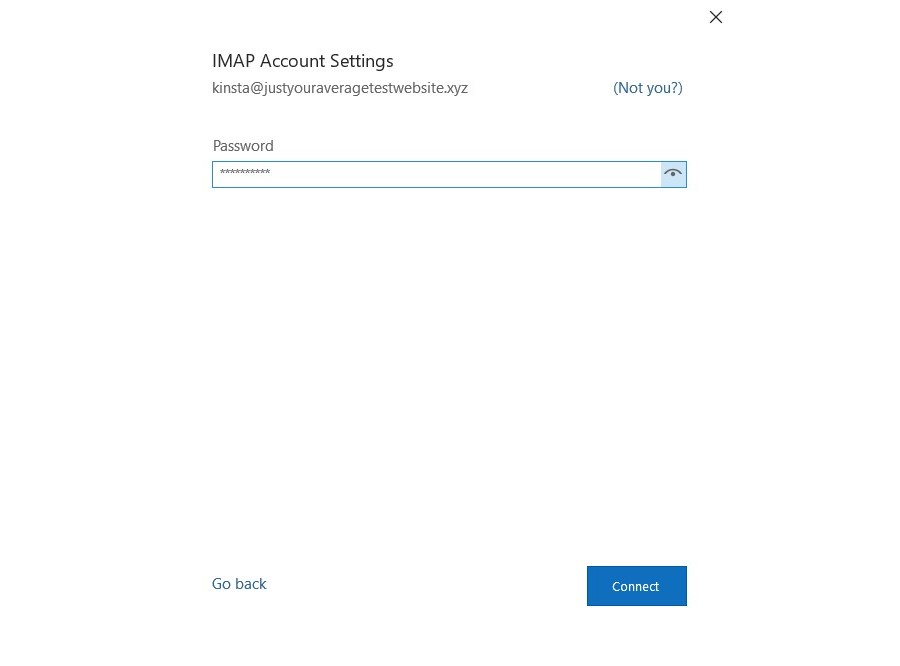Focus the Password input field
The image size is (900, 666).
pyautogui.click(x=436, y=174)
